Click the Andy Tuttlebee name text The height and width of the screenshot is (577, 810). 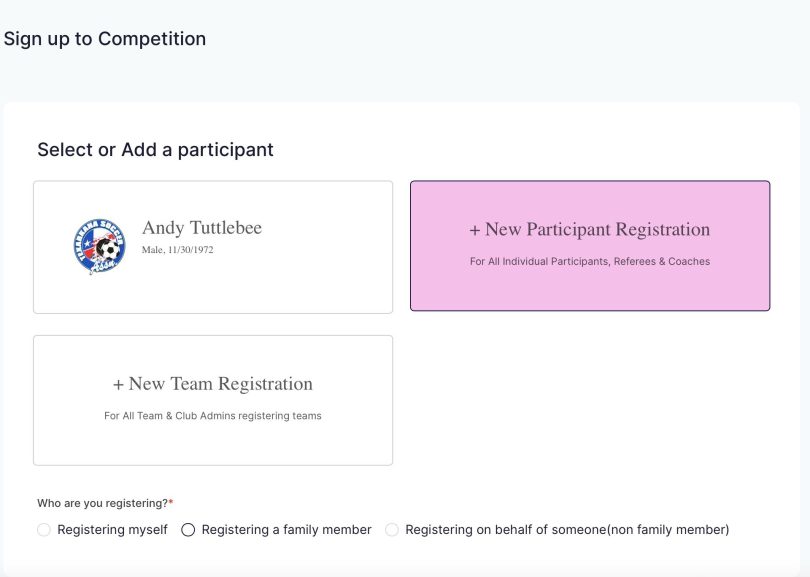(201, 228)
